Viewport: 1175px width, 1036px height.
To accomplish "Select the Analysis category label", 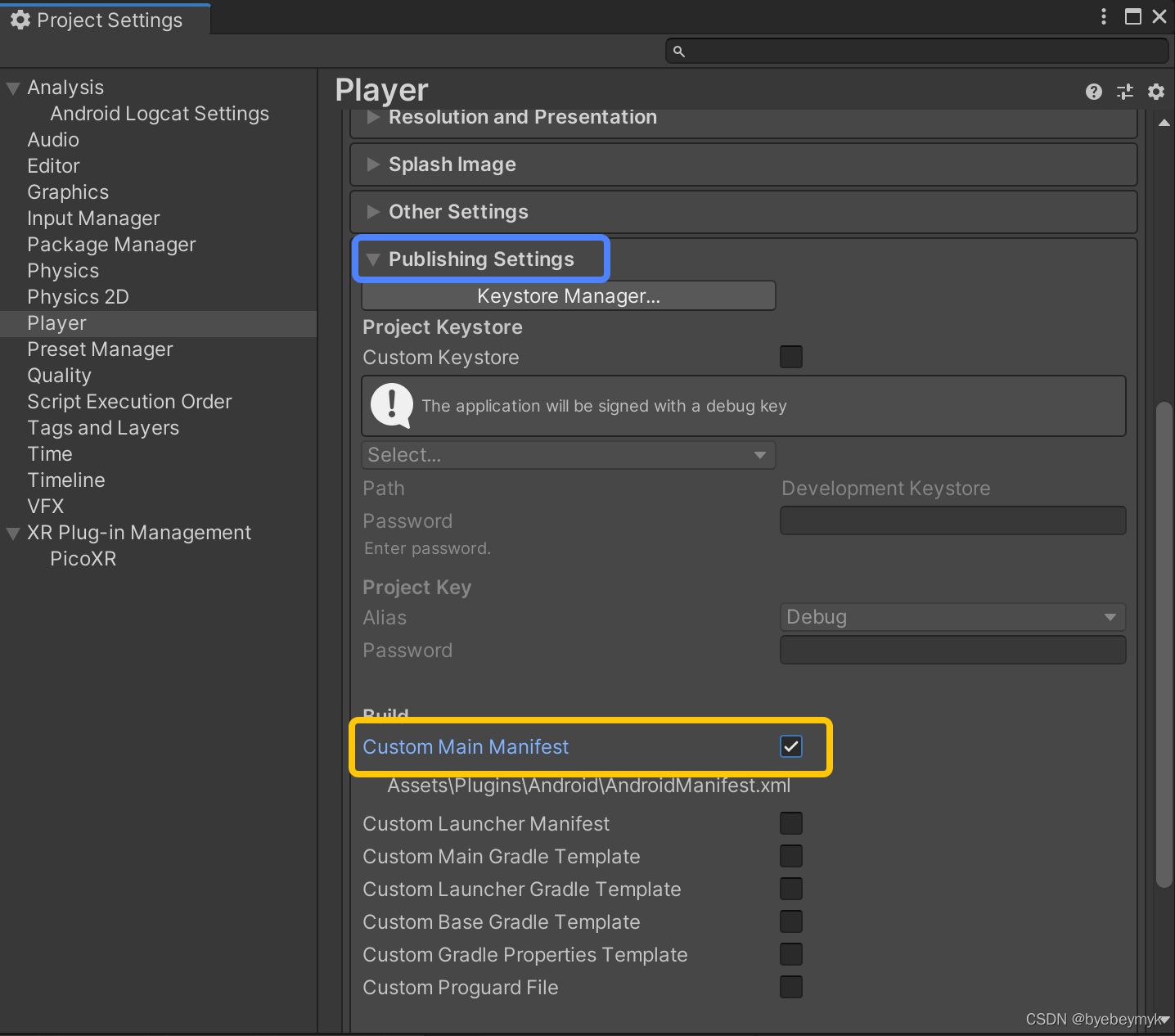I will pyautogui.click(x=65, y=88).
